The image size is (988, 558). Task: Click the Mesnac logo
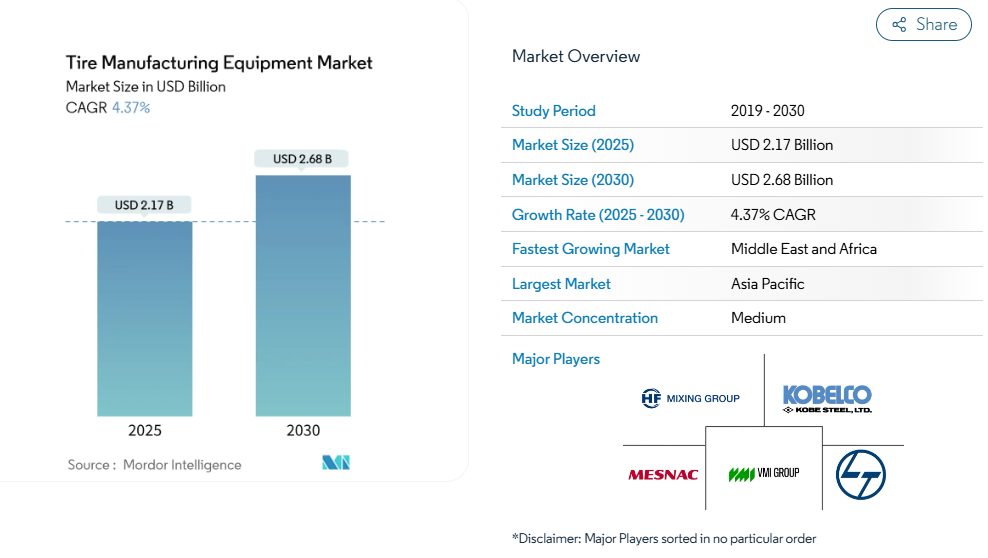[663, 474]
